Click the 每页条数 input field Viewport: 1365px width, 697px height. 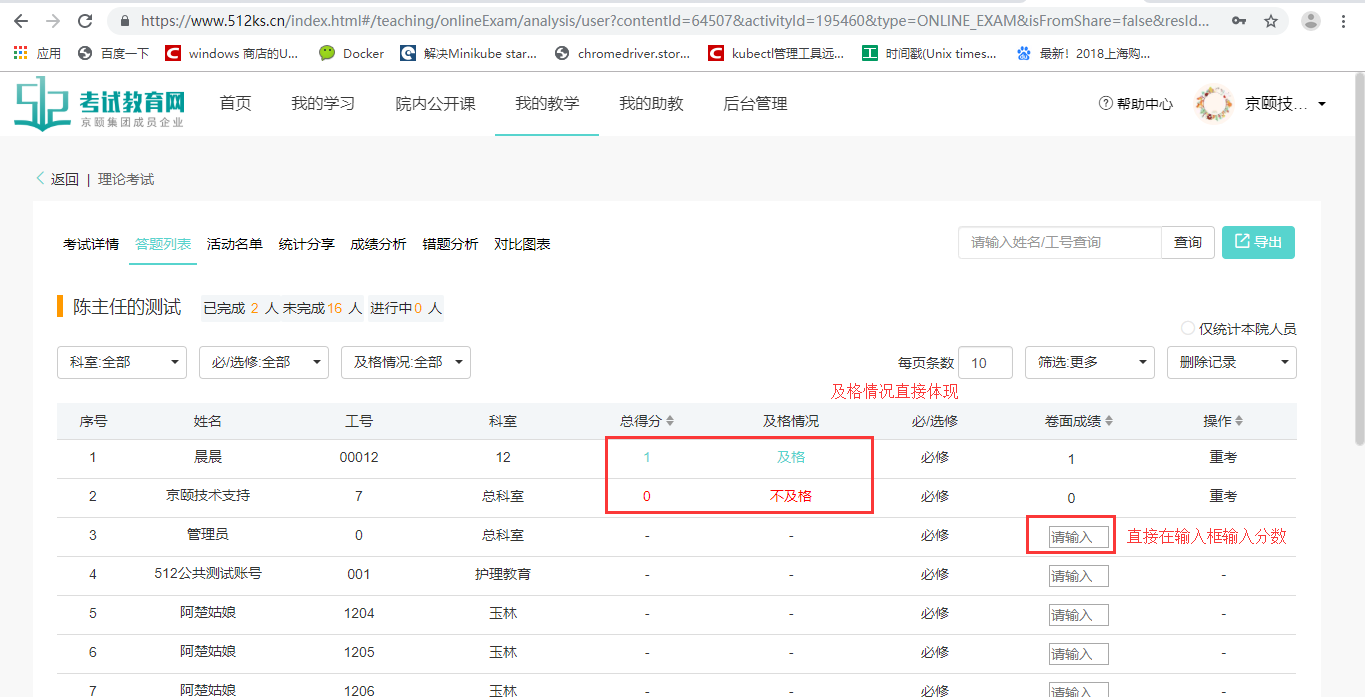(987, 362)
